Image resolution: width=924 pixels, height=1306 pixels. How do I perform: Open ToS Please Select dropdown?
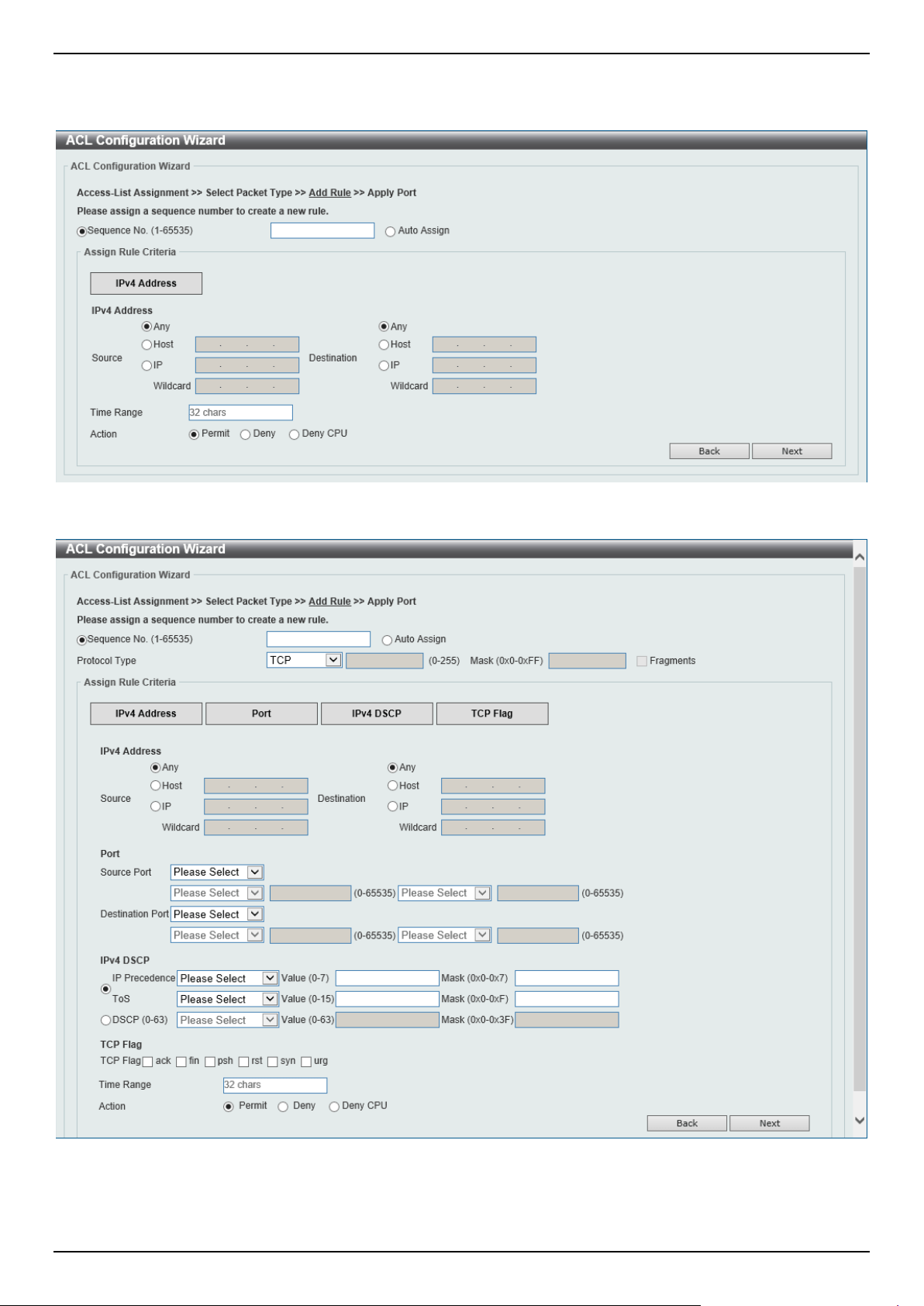[228, 999]
